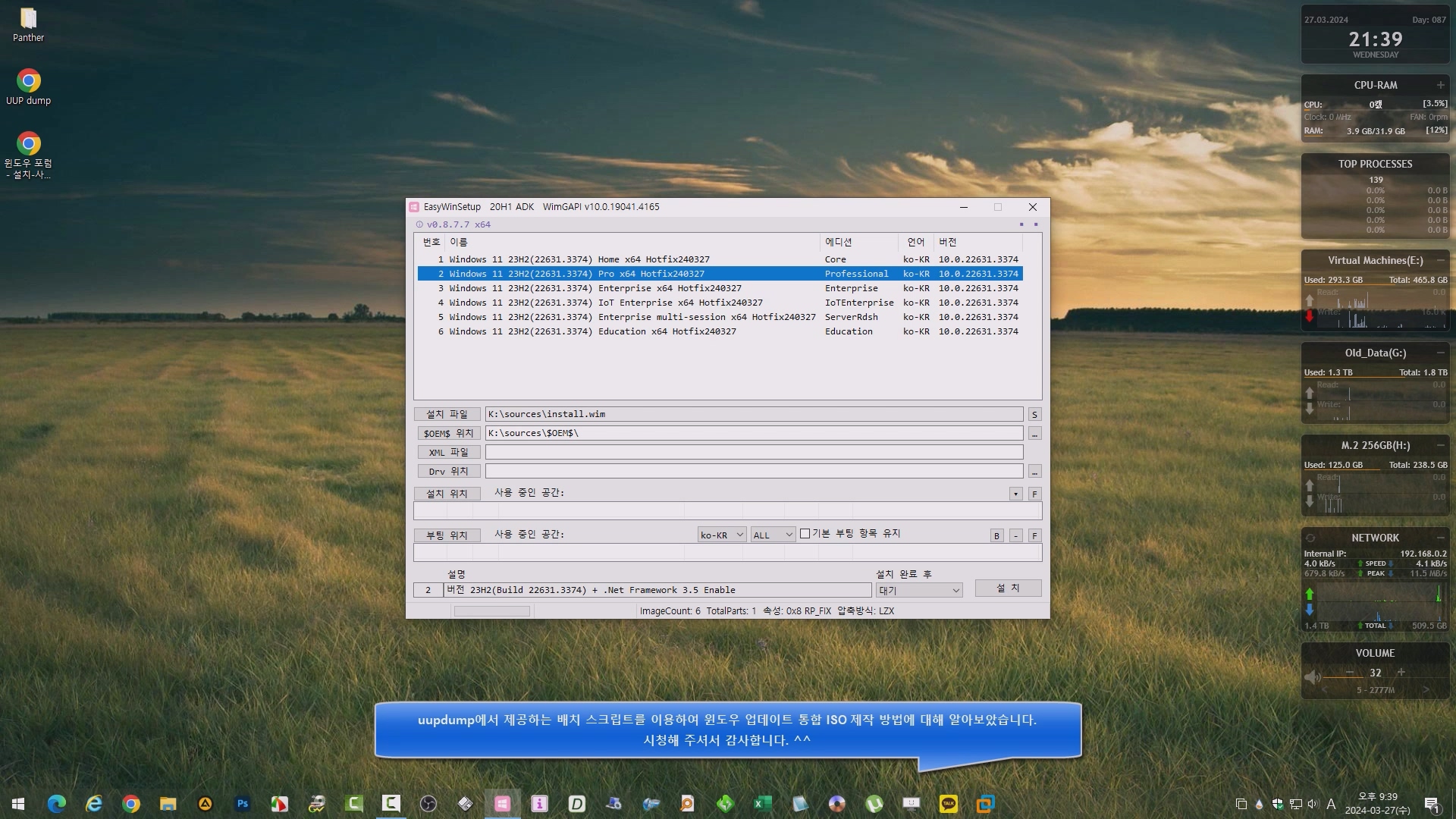1456x819 pixels.
Task: Open File Explorer from the taskbar
Action: pyautogui.click(x=168, y=804)
